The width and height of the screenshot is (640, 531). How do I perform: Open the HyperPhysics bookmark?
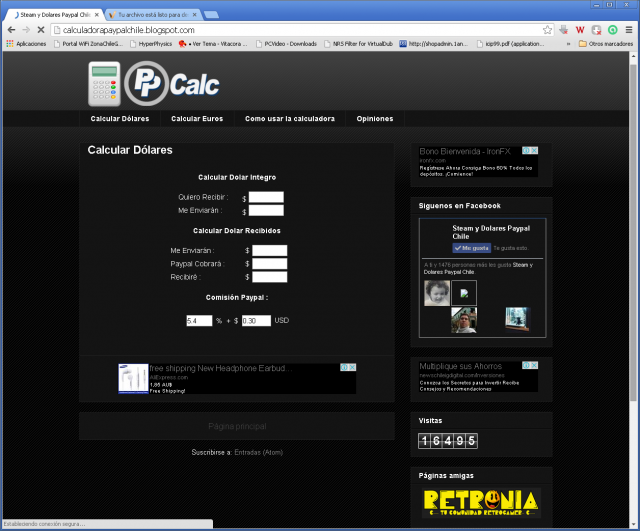pos(151,44)
